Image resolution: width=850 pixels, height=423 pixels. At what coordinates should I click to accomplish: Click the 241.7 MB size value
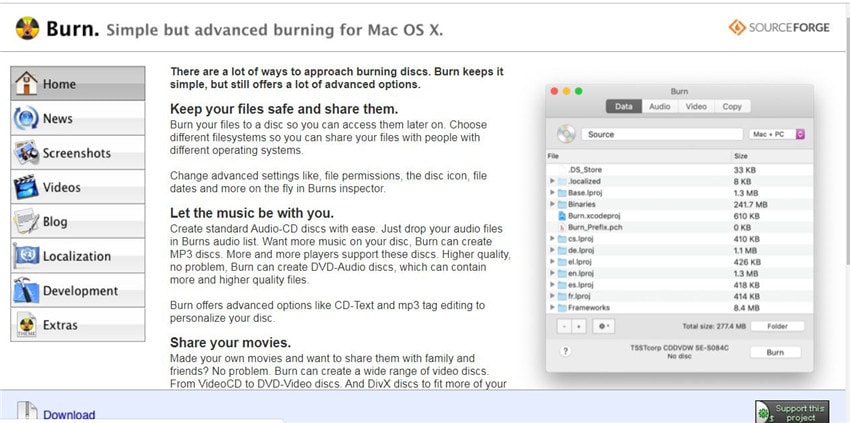pyautogui.click(x=751, y=204)
